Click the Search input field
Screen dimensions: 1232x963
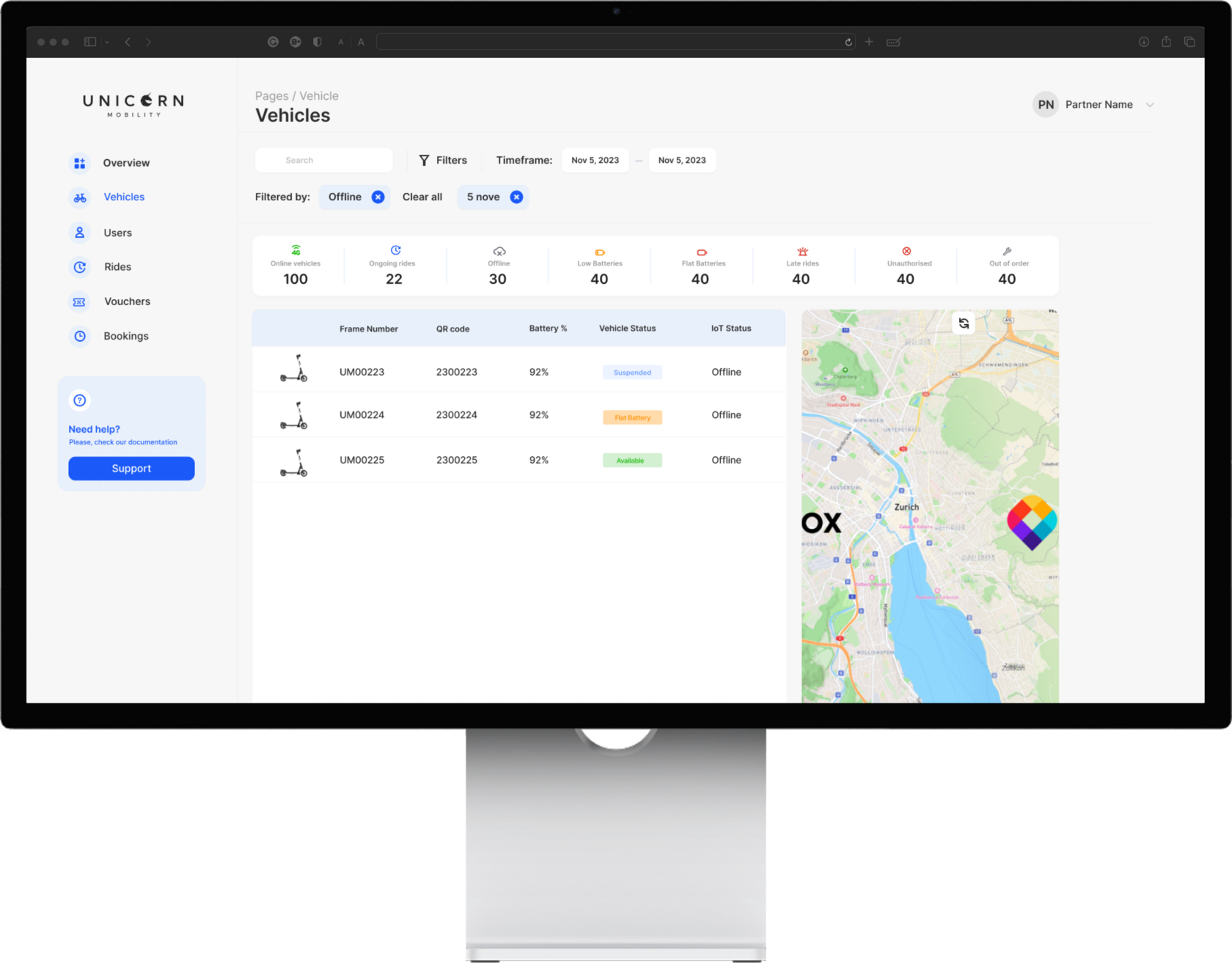click(324, 161)
